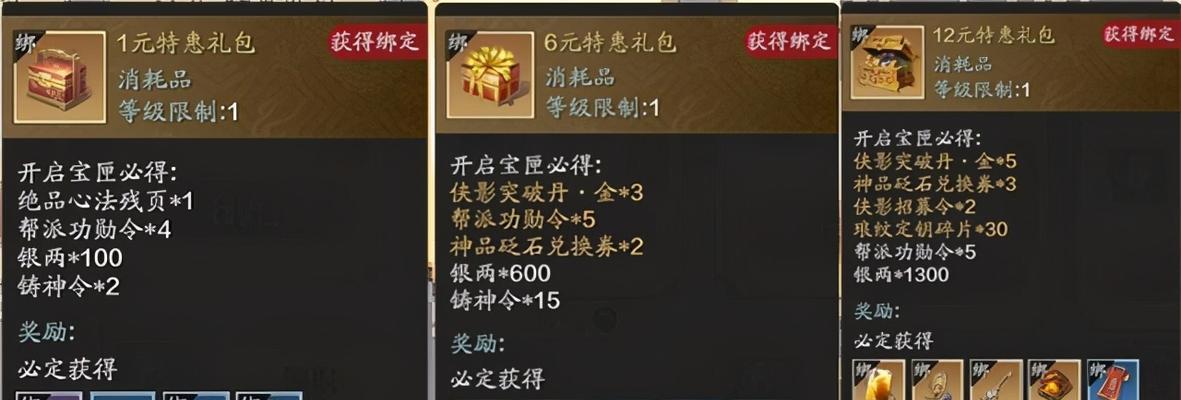This screenshot has width=1181, height=400.
Task: Select the red scroll reward icon with blue background
Action: click(x=1112, y=380)
